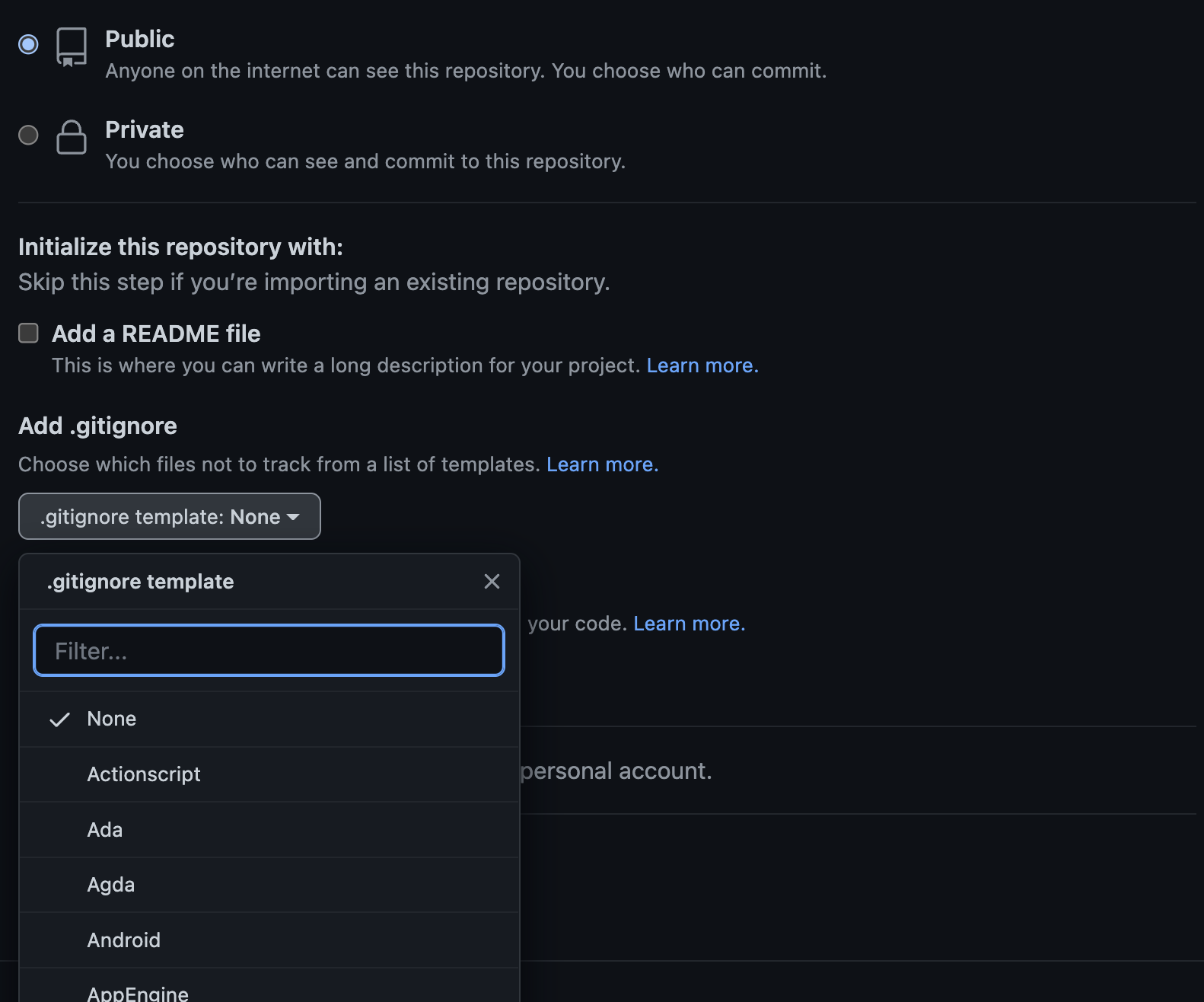Select the Android gitignore template

click(124, 940)
